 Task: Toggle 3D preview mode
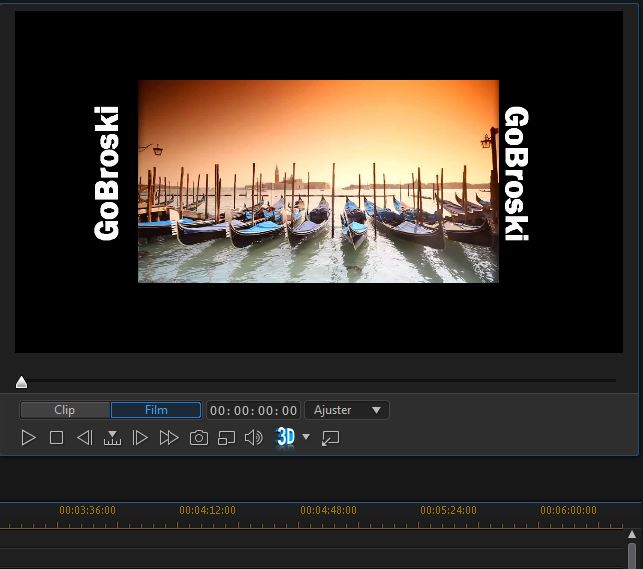pos(285,437)
